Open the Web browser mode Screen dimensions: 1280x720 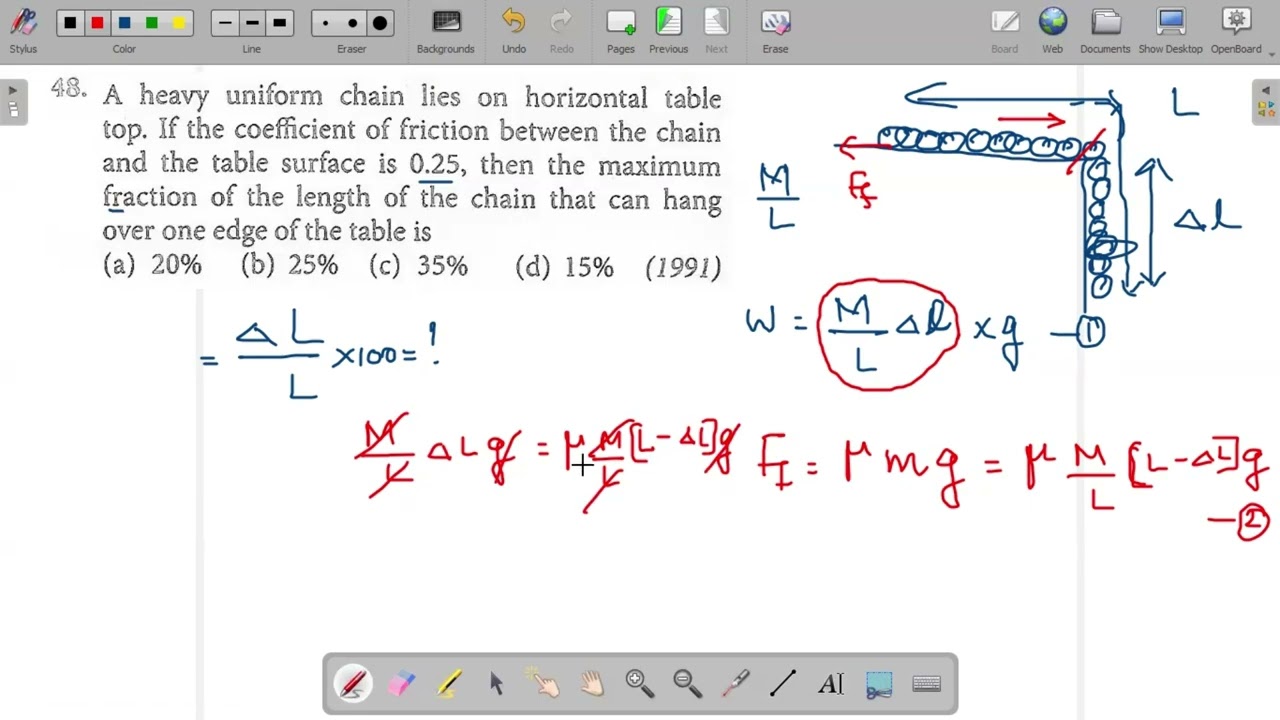1053,31
